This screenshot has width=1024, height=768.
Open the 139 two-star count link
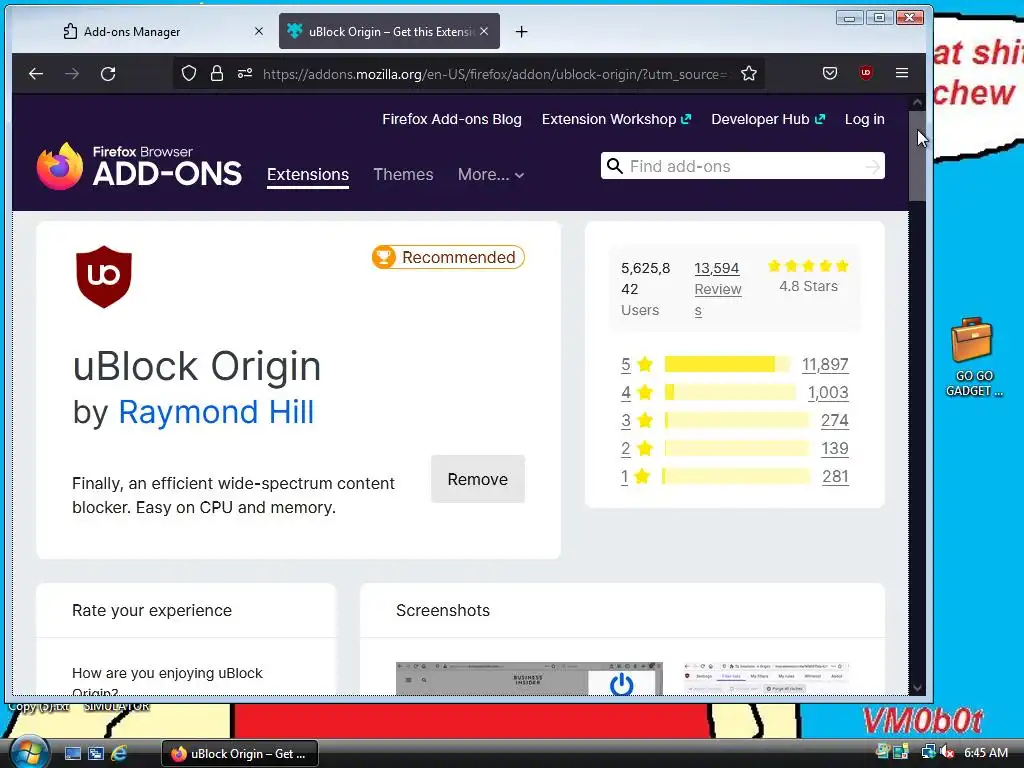(835, 449)
